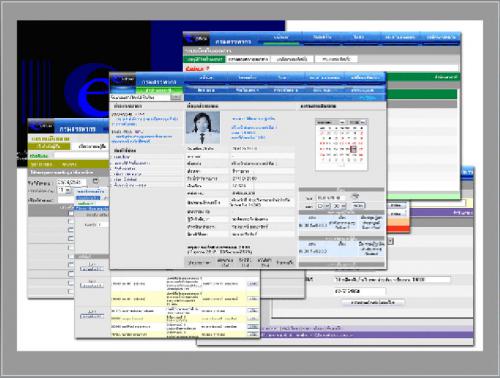The image size is (500, 378).
Task: Tick the third checkbox in the left list
Action: tap(71, 230)
